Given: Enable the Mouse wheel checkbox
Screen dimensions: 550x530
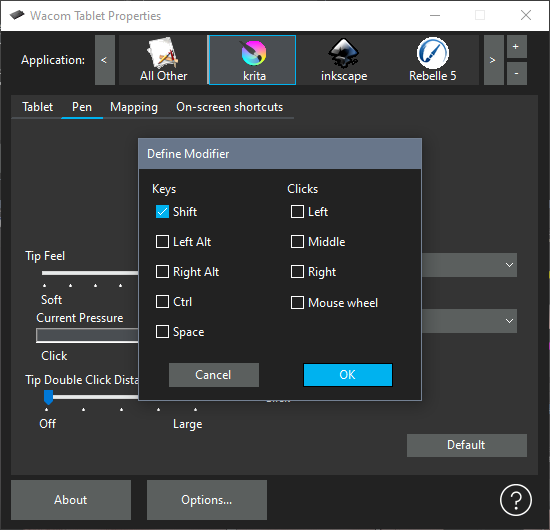Looking at the screenshot, I should 297,303.
